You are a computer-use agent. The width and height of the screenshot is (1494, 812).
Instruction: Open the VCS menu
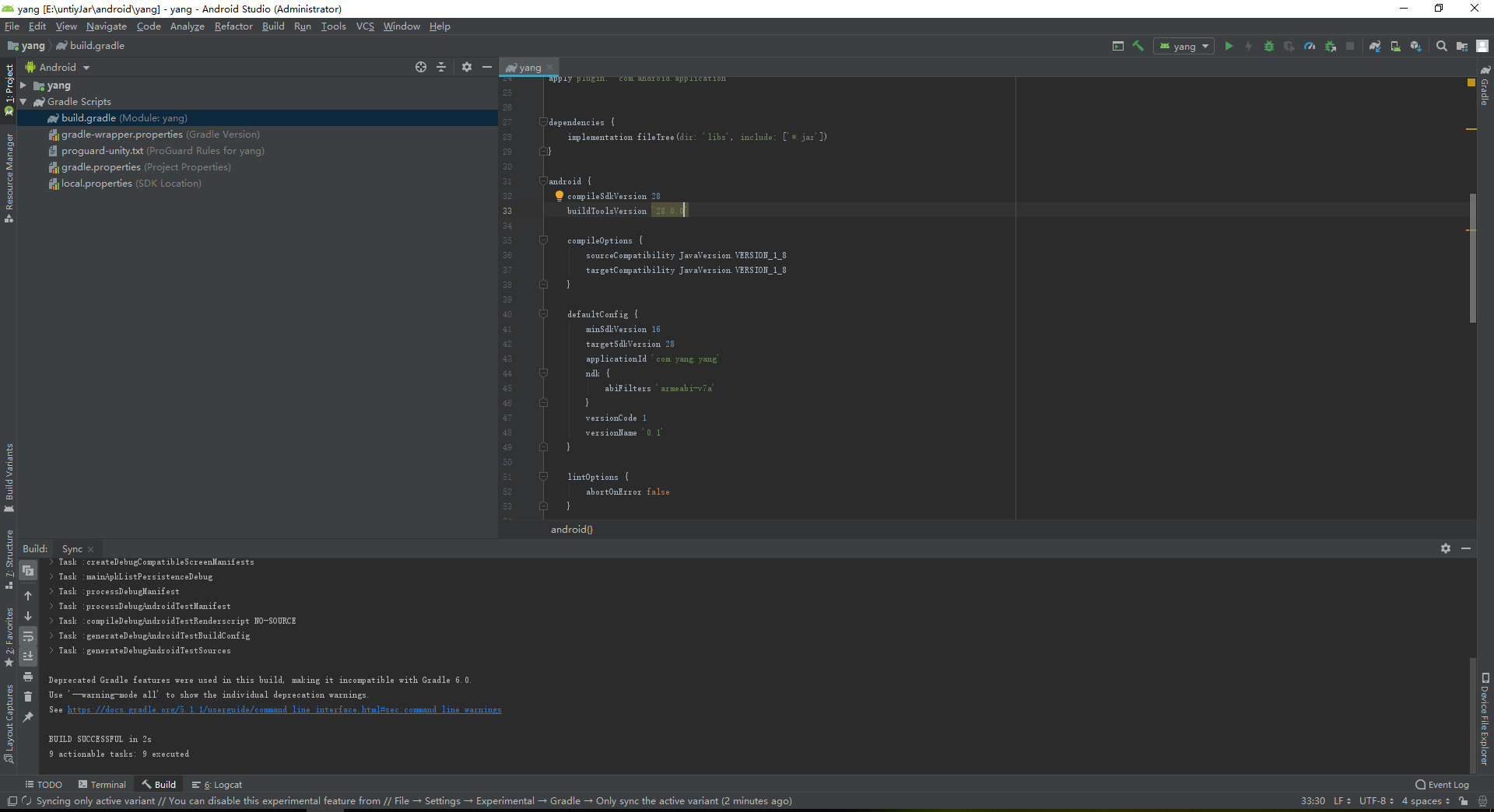click(x=365, y=26)
